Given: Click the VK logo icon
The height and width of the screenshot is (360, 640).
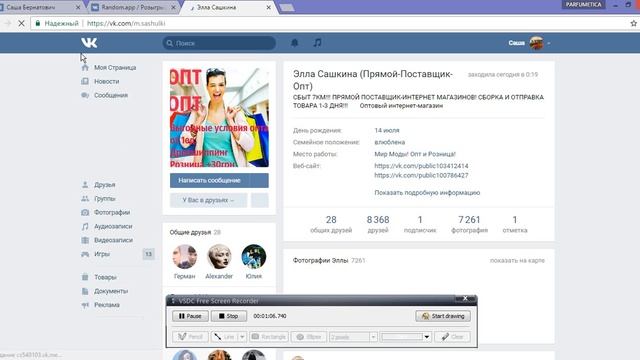Looking at the screenshot, I should point(89,42).
